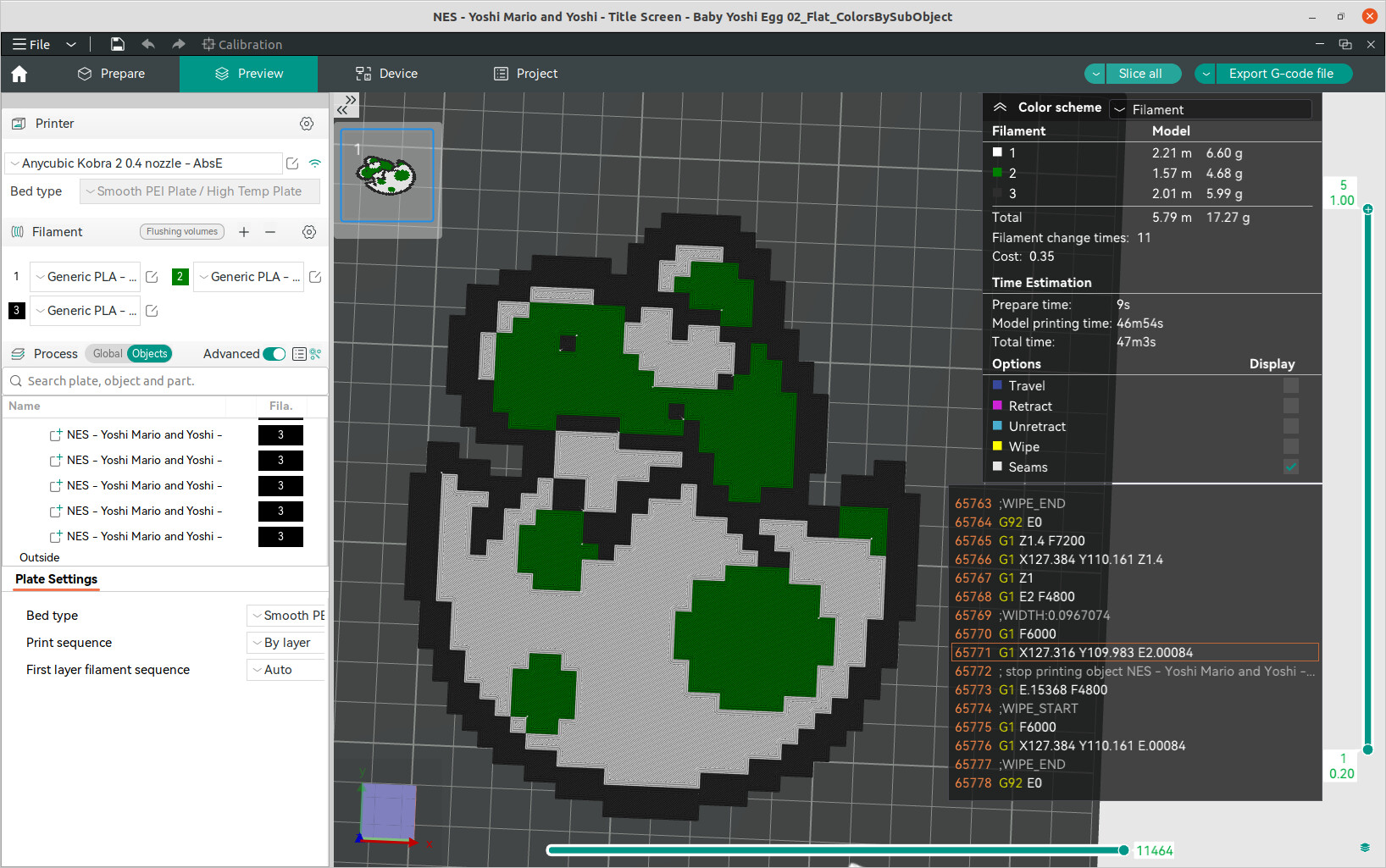Click the compare presets icon
Viewport: 1386px width, 868px height.
(315, 354)
